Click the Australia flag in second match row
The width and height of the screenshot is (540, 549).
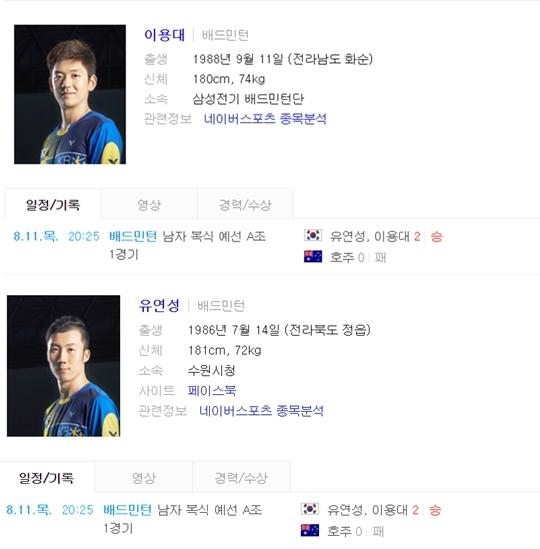pos(310,530)
